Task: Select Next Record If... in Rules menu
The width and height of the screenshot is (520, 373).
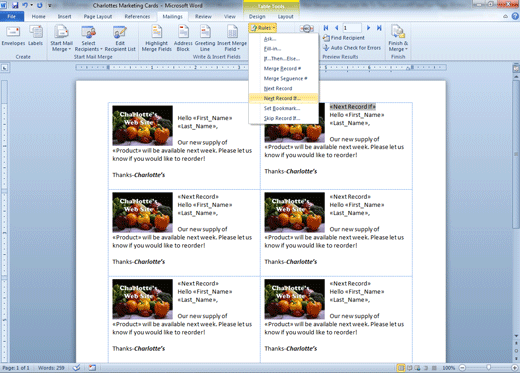Action: coord(284,98)
